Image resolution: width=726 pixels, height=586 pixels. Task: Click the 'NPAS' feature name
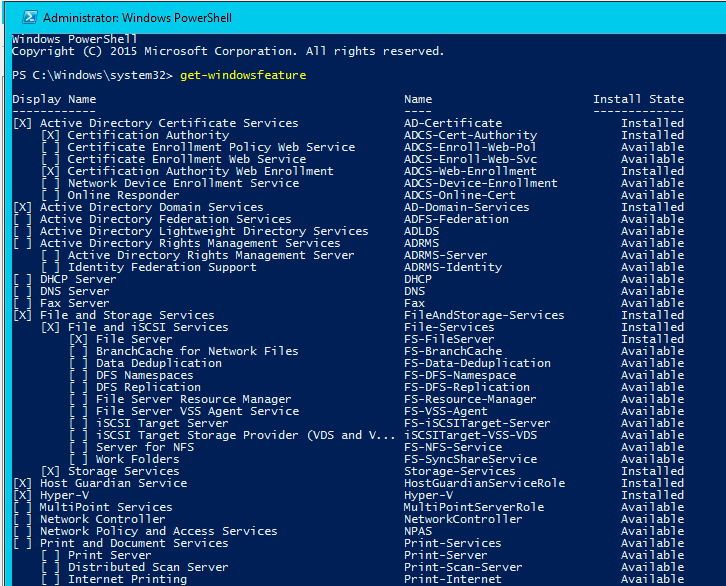tap(418, 531)
